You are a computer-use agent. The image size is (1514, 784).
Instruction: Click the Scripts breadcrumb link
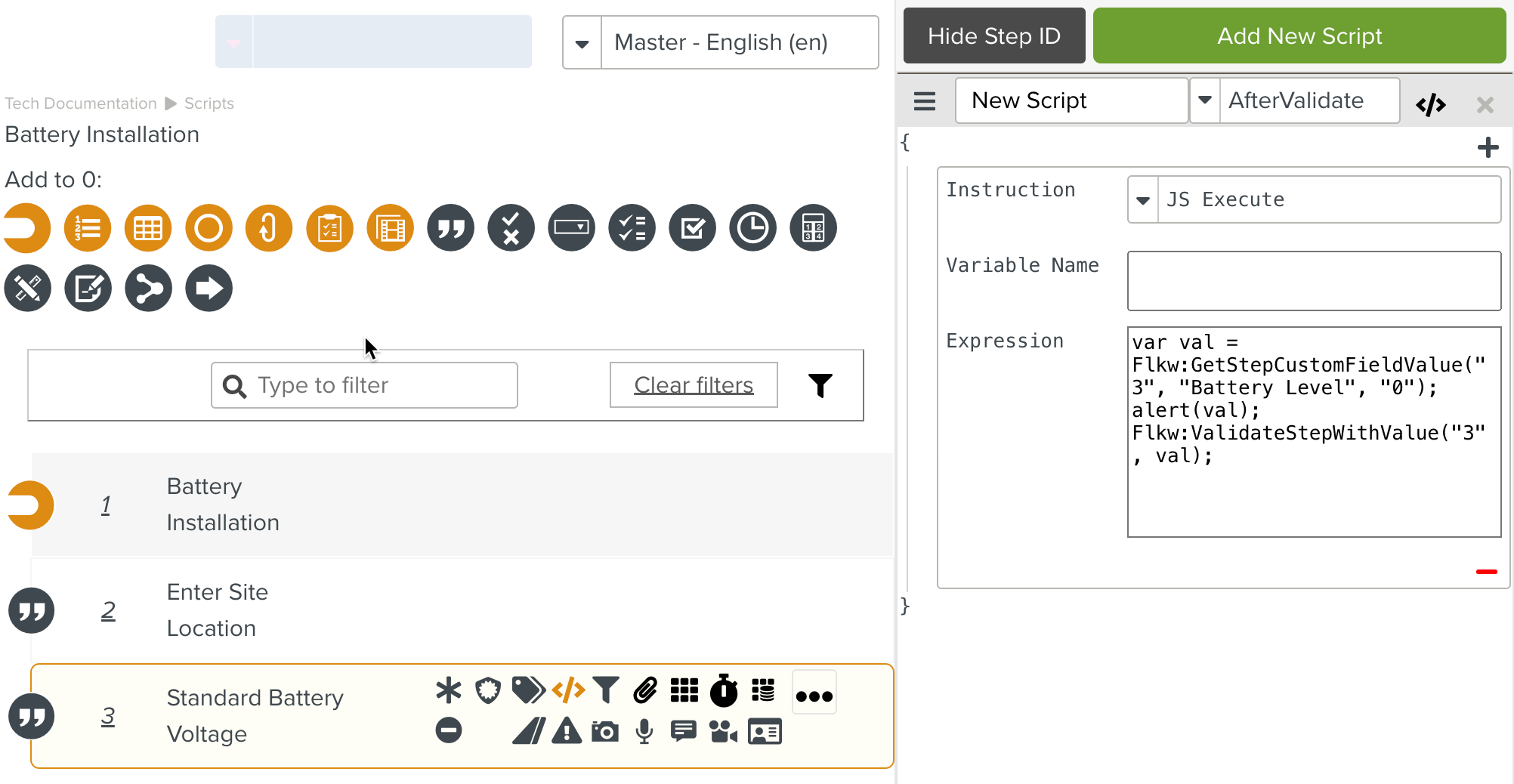209,103
